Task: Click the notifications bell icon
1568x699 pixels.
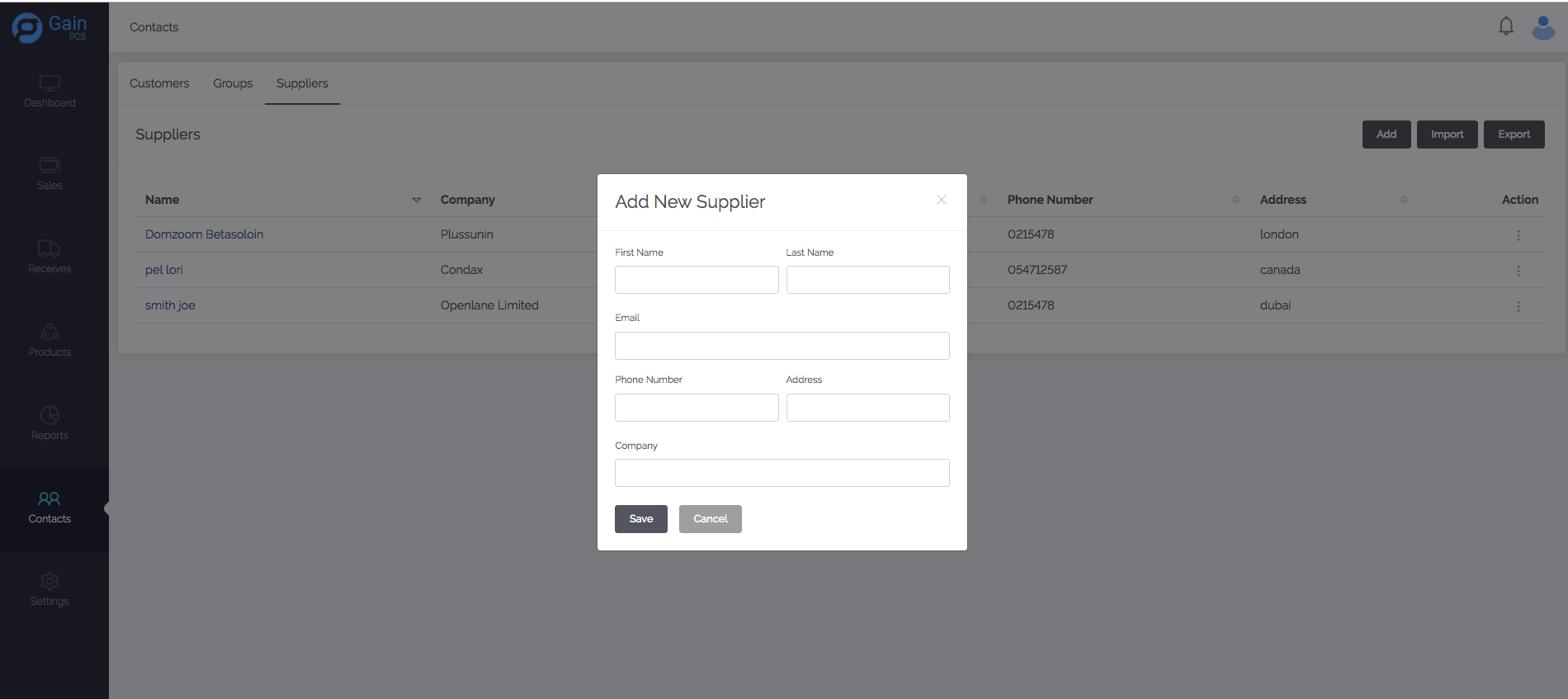Action: [x=1506, y=26]
